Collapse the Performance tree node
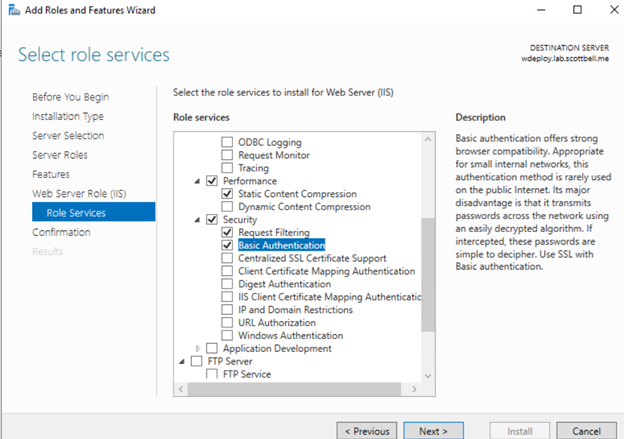The width and height of the screenshot is (624, 439). click(x=197, y=181)
